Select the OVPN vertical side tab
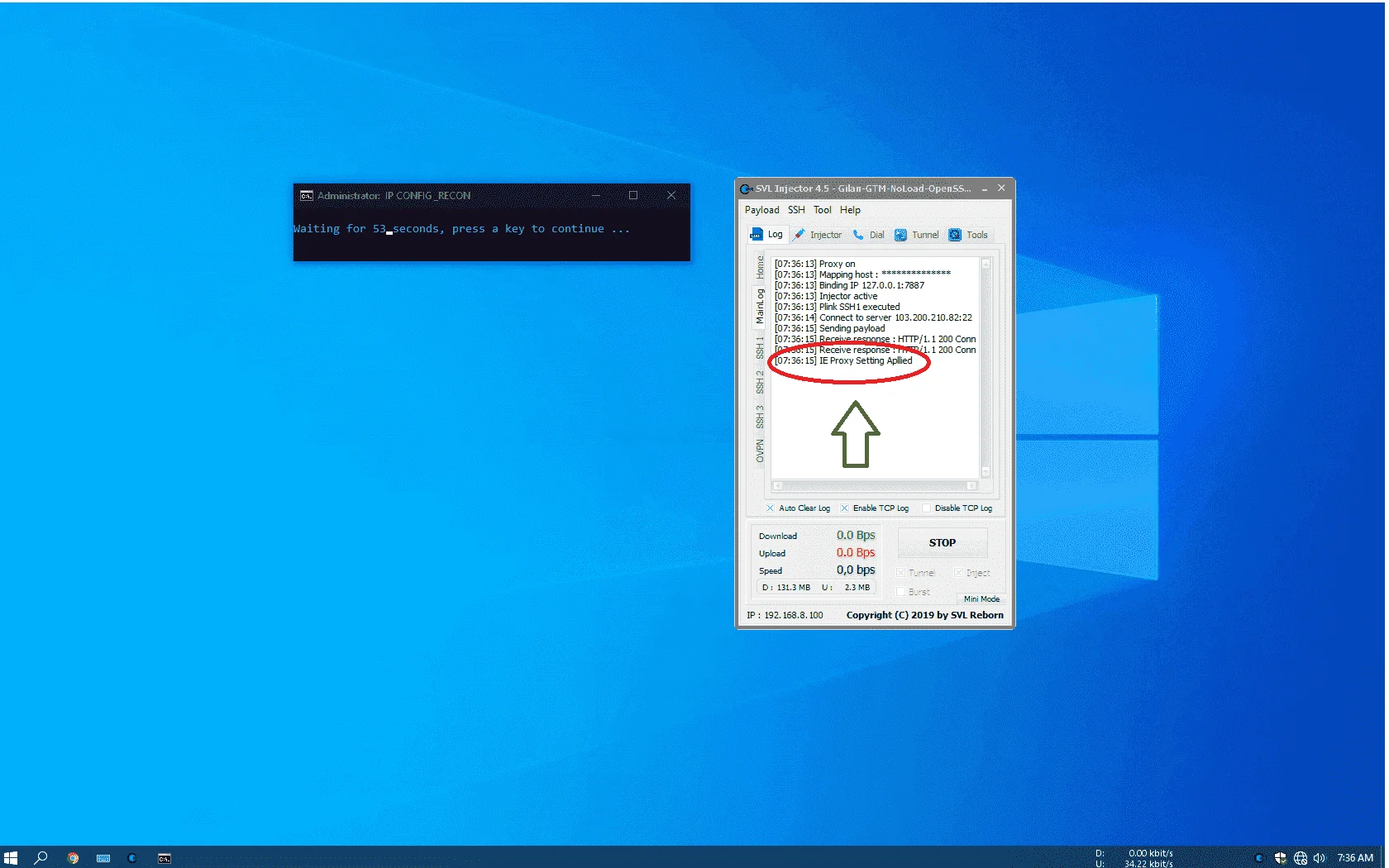This screenshot has width=1389, height=868. (x=760, y=451)
